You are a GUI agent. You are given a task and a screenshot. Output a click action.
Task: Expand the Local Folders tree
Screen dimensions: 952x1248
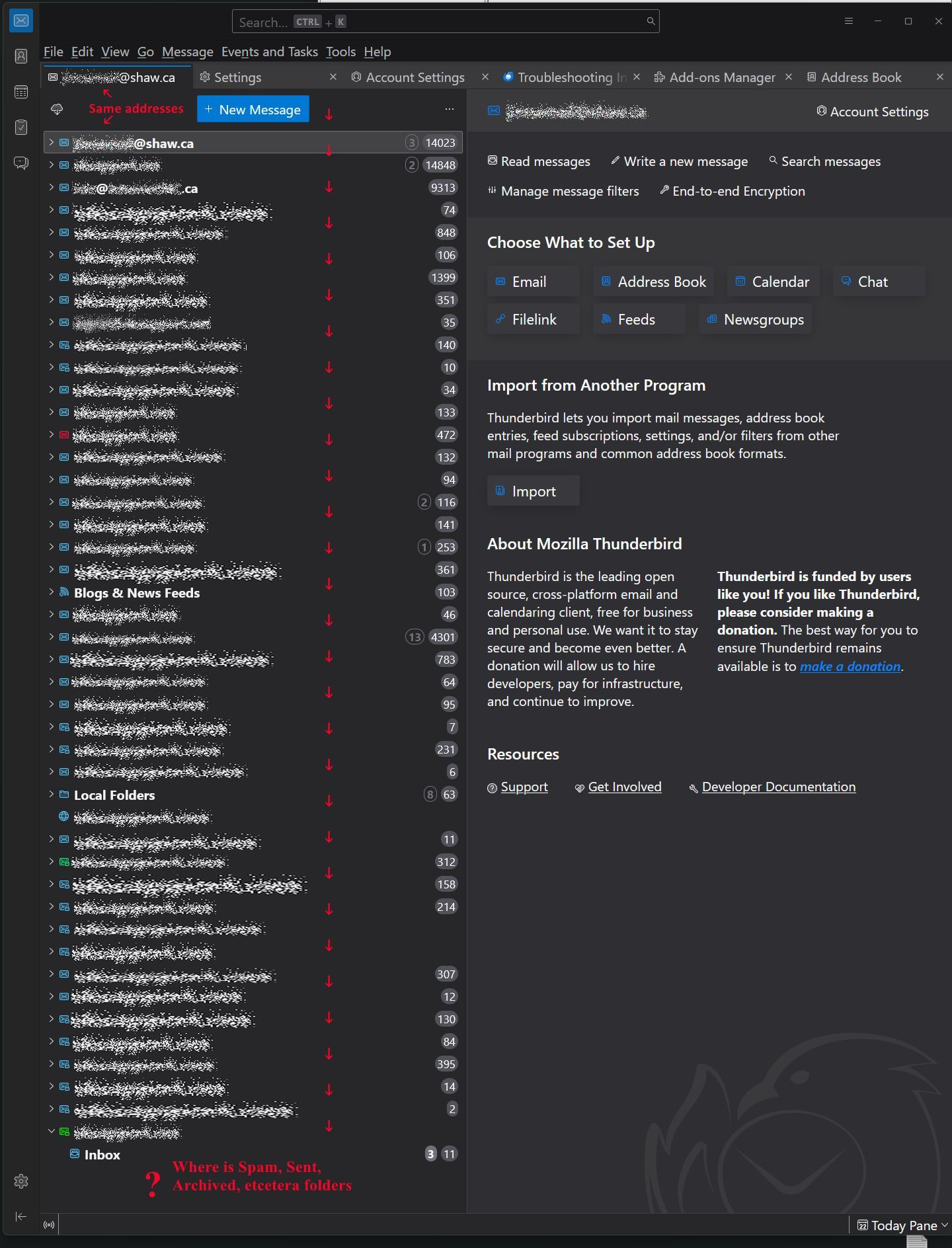[x=52, y=795]
